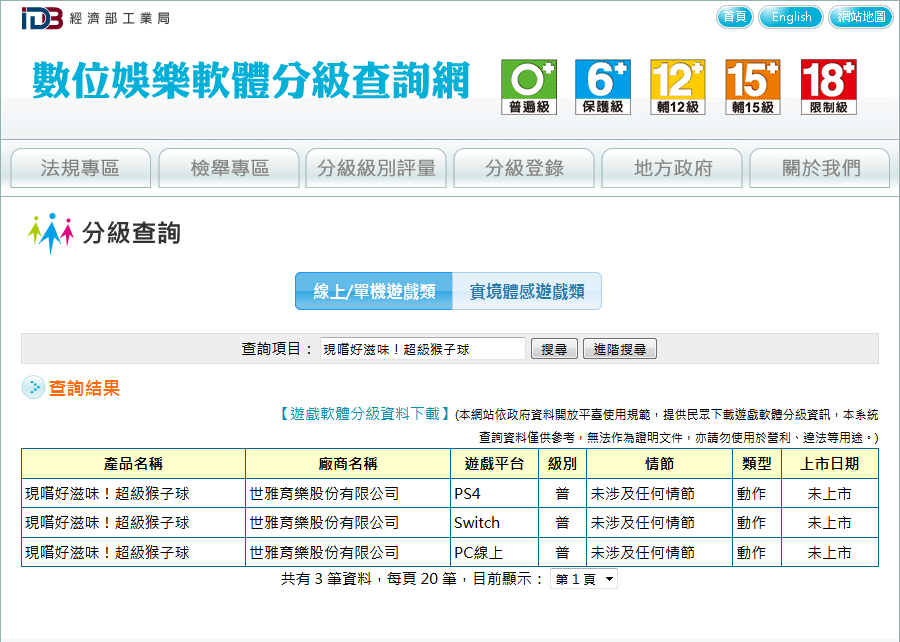Viewport: 900px width, 642px height.
Task: Click the 分級查詢 people icon
Action: click(x=51, y=232)
